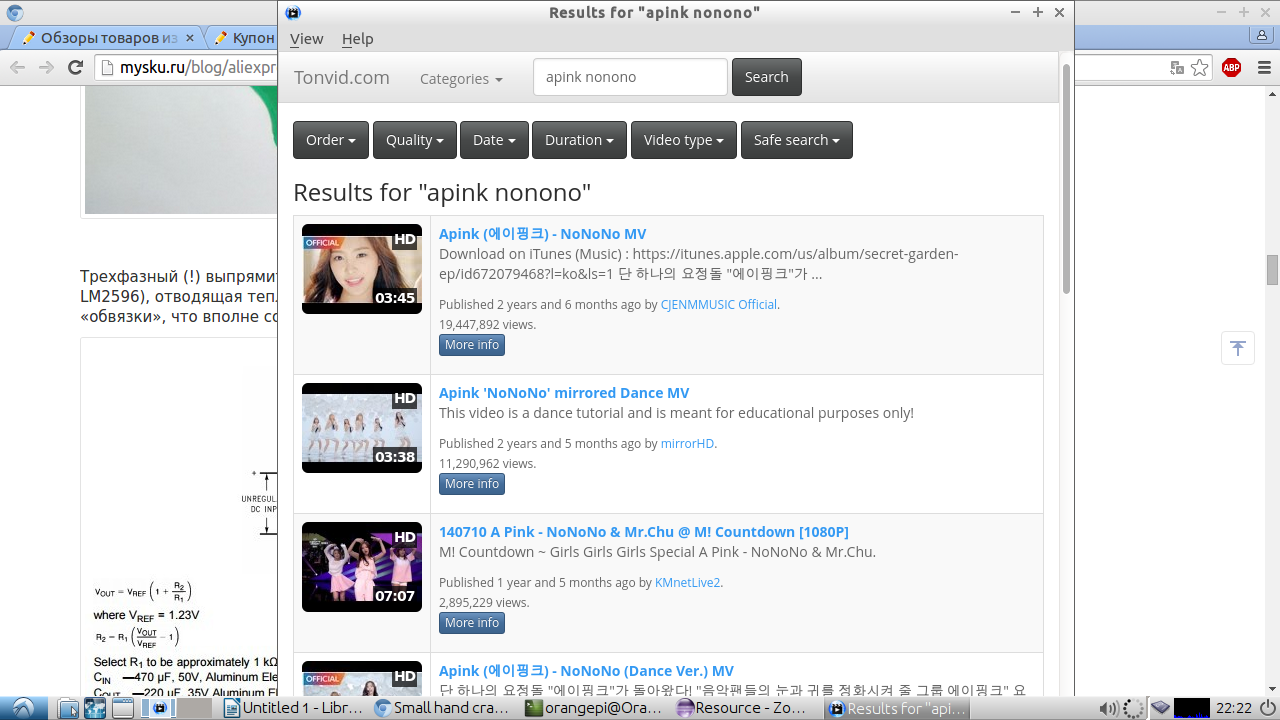Screen dimensions: 1280x720
Task: Open the CPU usage monitor graph
Action: [1192, 708]
